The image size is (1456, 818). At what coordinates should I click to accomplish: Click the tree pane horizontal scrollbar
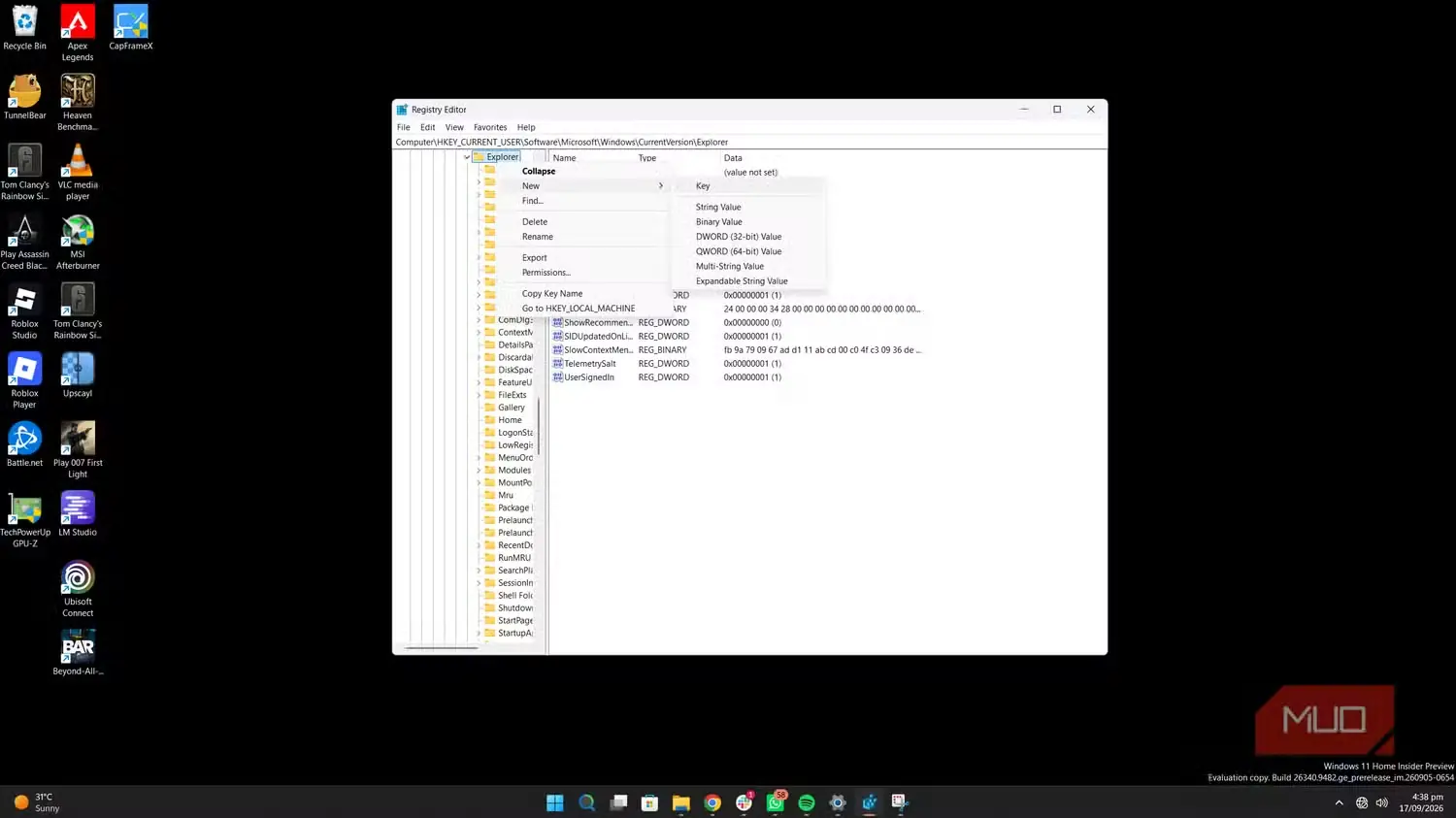[442, 647]
